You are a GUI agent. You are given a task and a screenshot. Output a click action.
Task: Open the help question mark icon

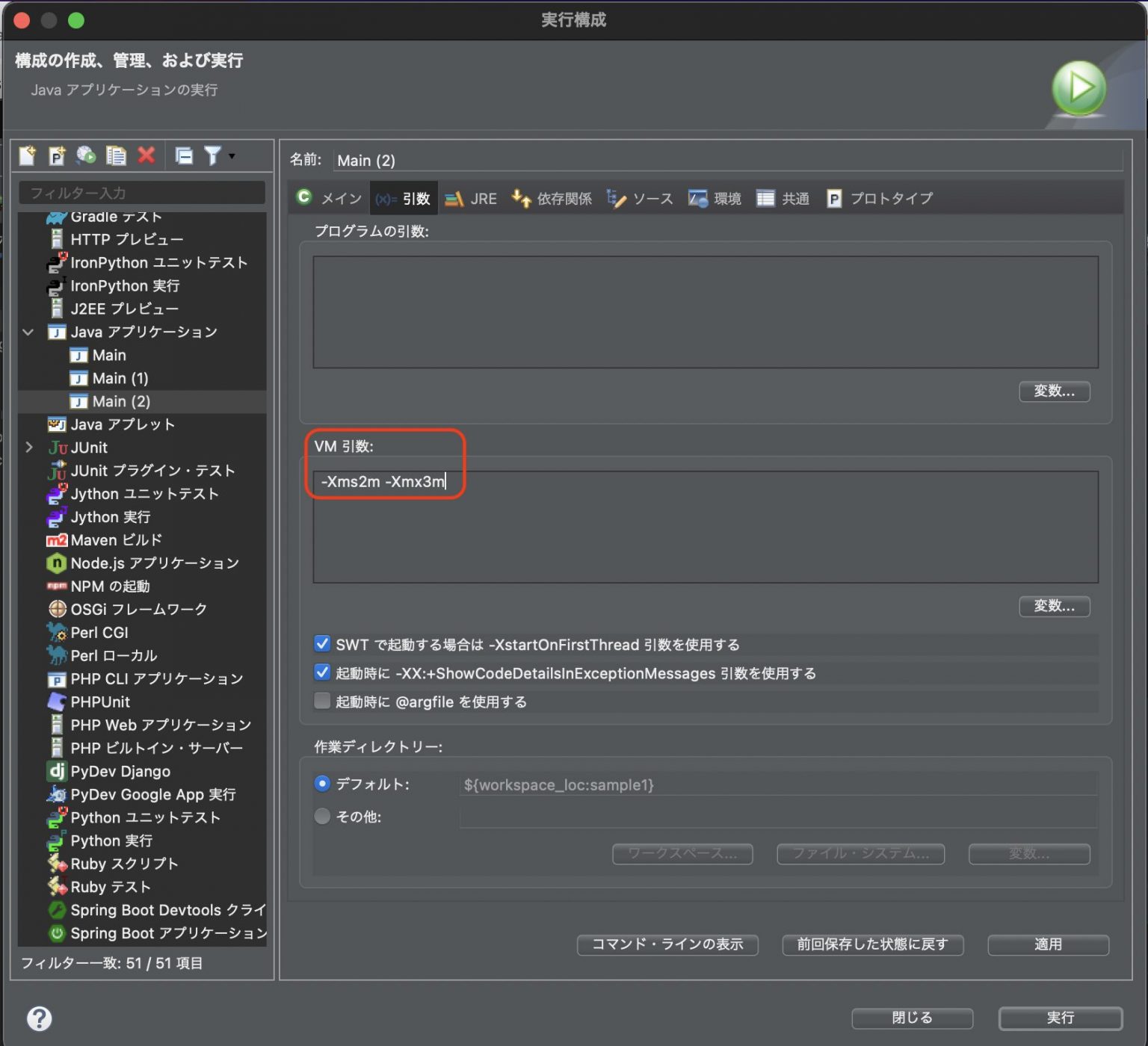click(40, 1018)
